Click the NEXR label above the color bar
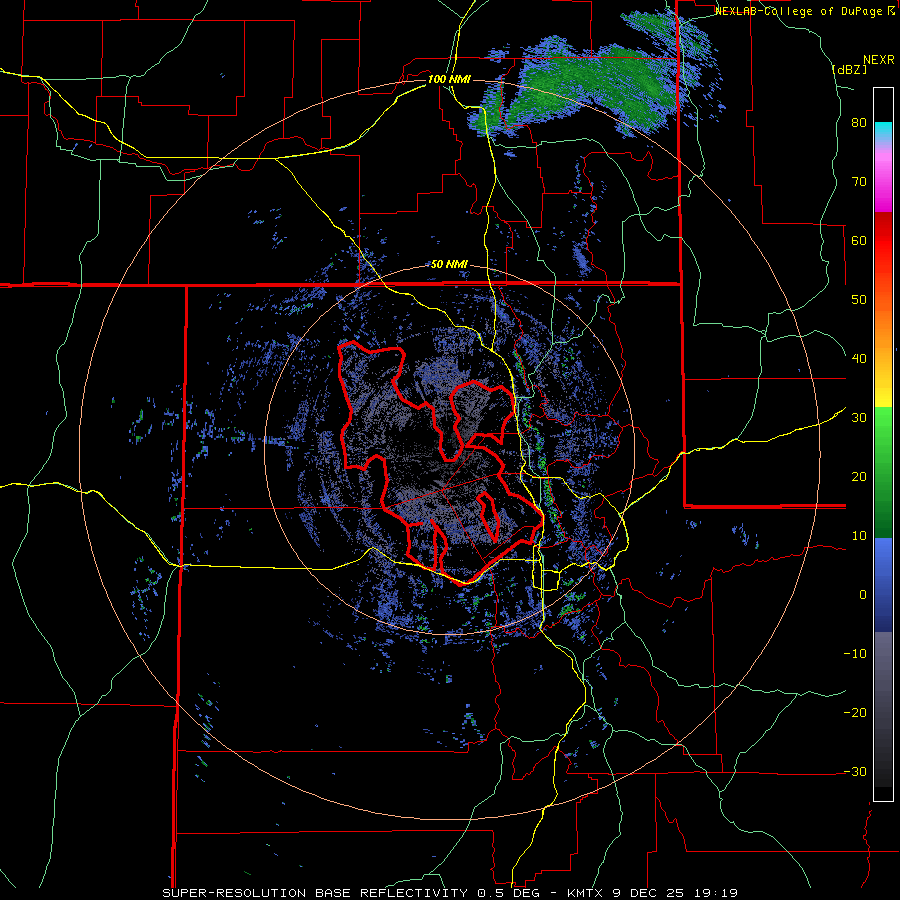The image size is (900, 900). [879, 60]
